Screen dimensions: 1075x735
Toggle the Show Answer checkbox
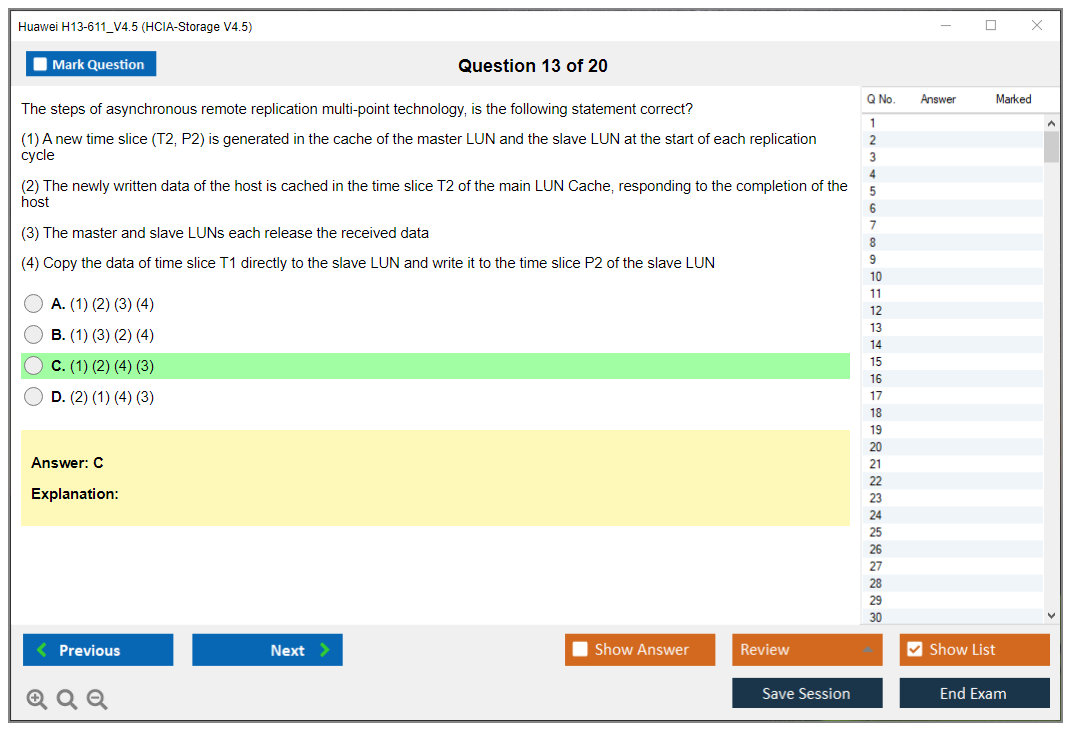580,650
